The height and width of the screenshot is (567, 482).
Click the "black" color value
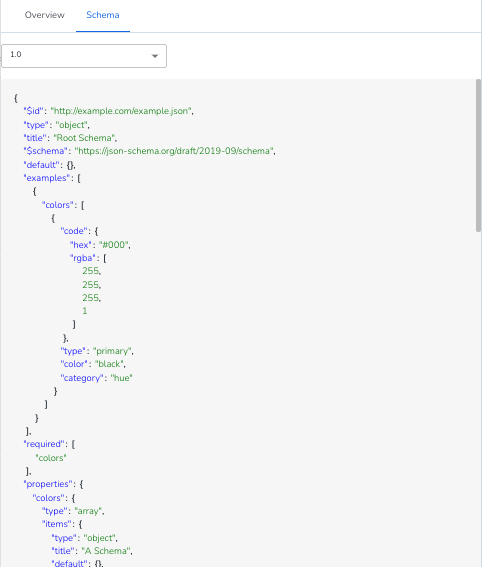[x=109, y=364]
